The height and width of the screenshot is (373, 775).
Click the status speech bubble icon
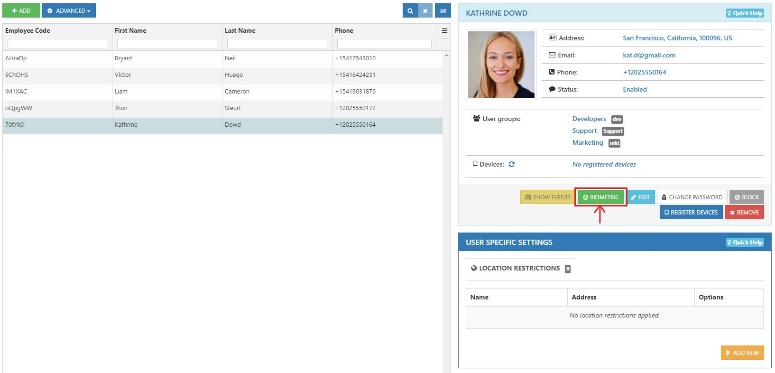tap(552, 89)
